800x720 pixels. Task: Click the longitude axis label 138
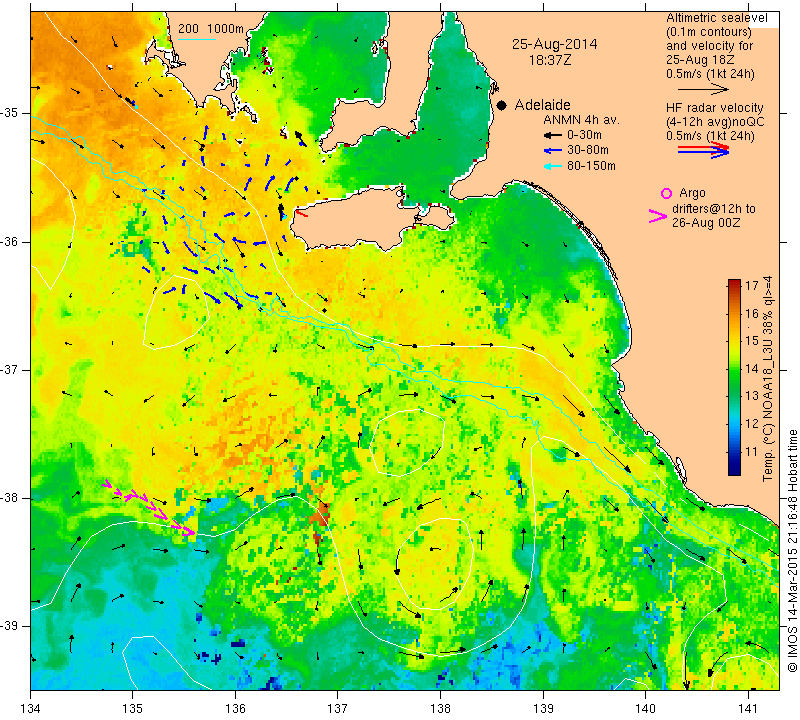(x=440, y=708)
